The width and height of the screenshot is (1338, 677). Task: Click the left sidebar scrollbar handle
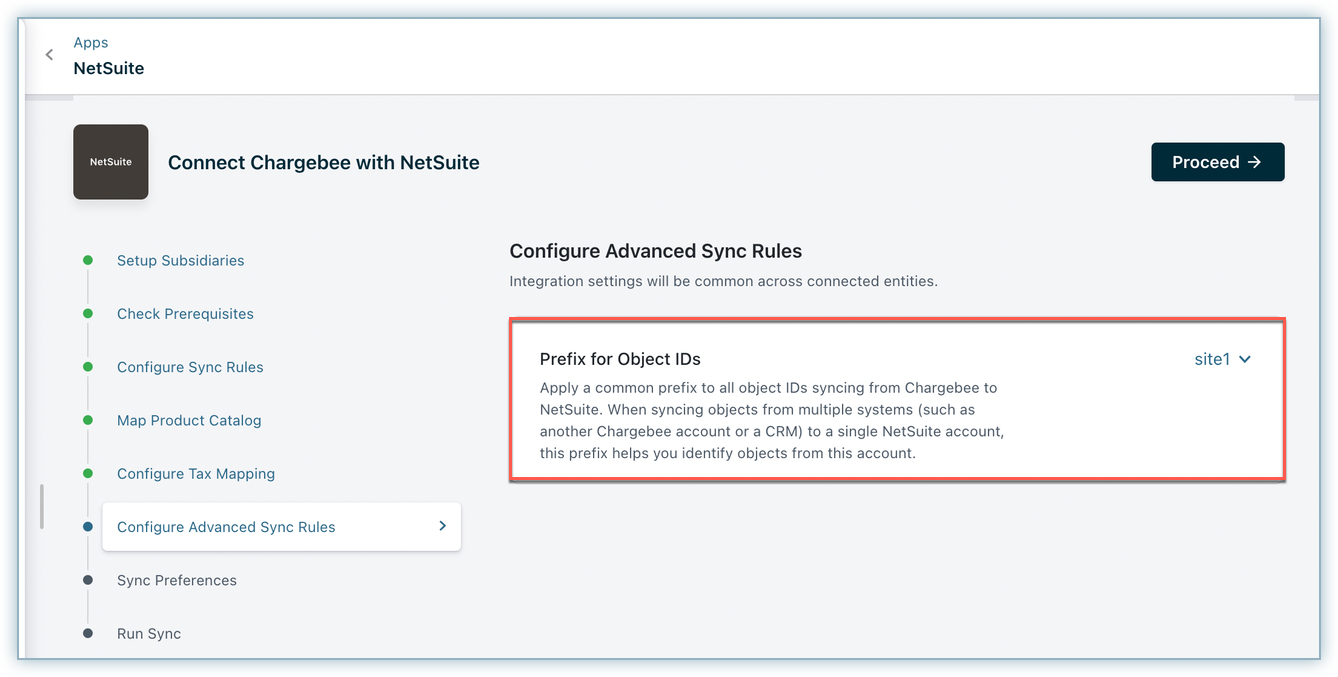[41, 506]
